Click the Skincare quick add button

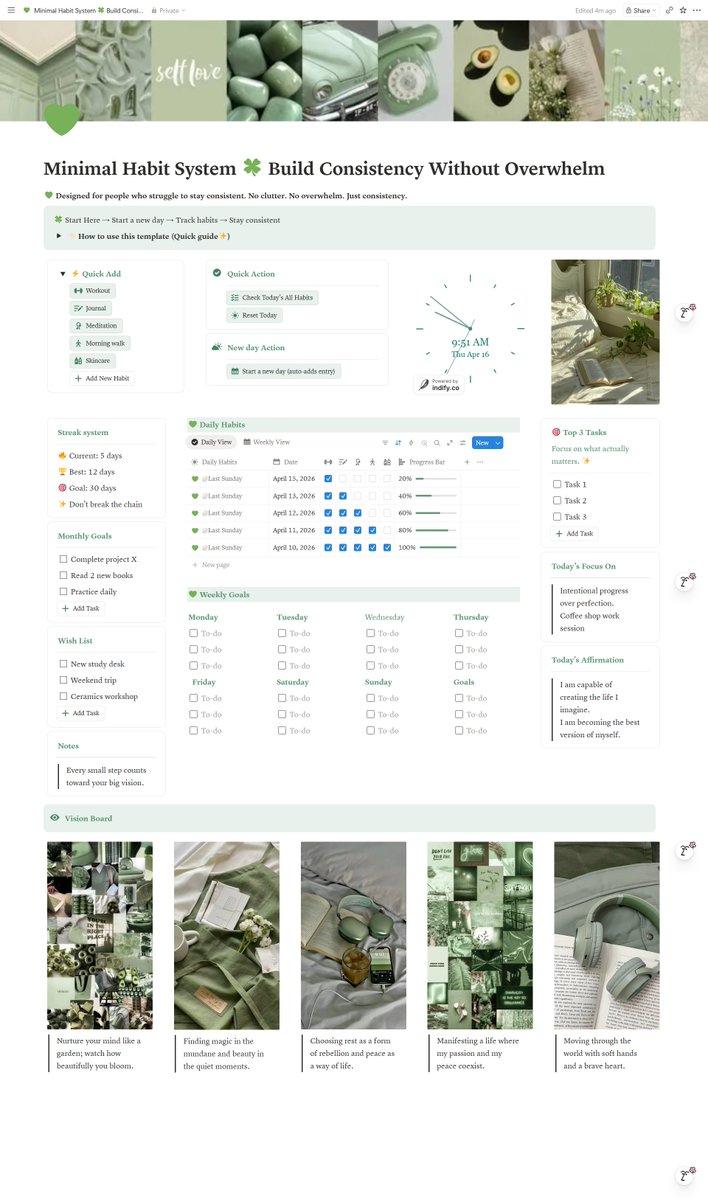[x=92, y=360]
